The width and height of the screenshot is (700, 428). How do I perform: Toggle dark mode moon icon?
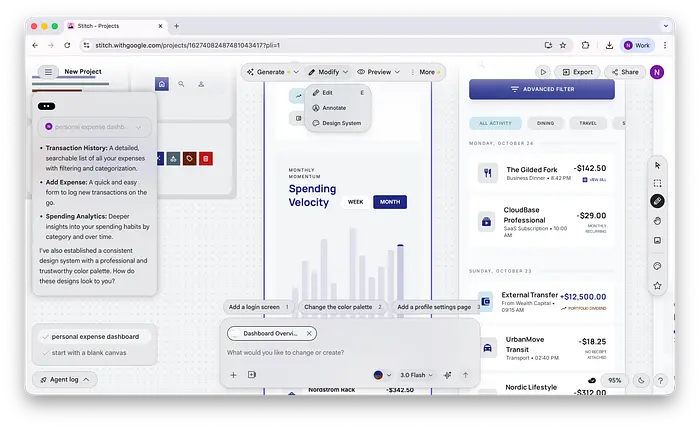[x=640, y=380]
